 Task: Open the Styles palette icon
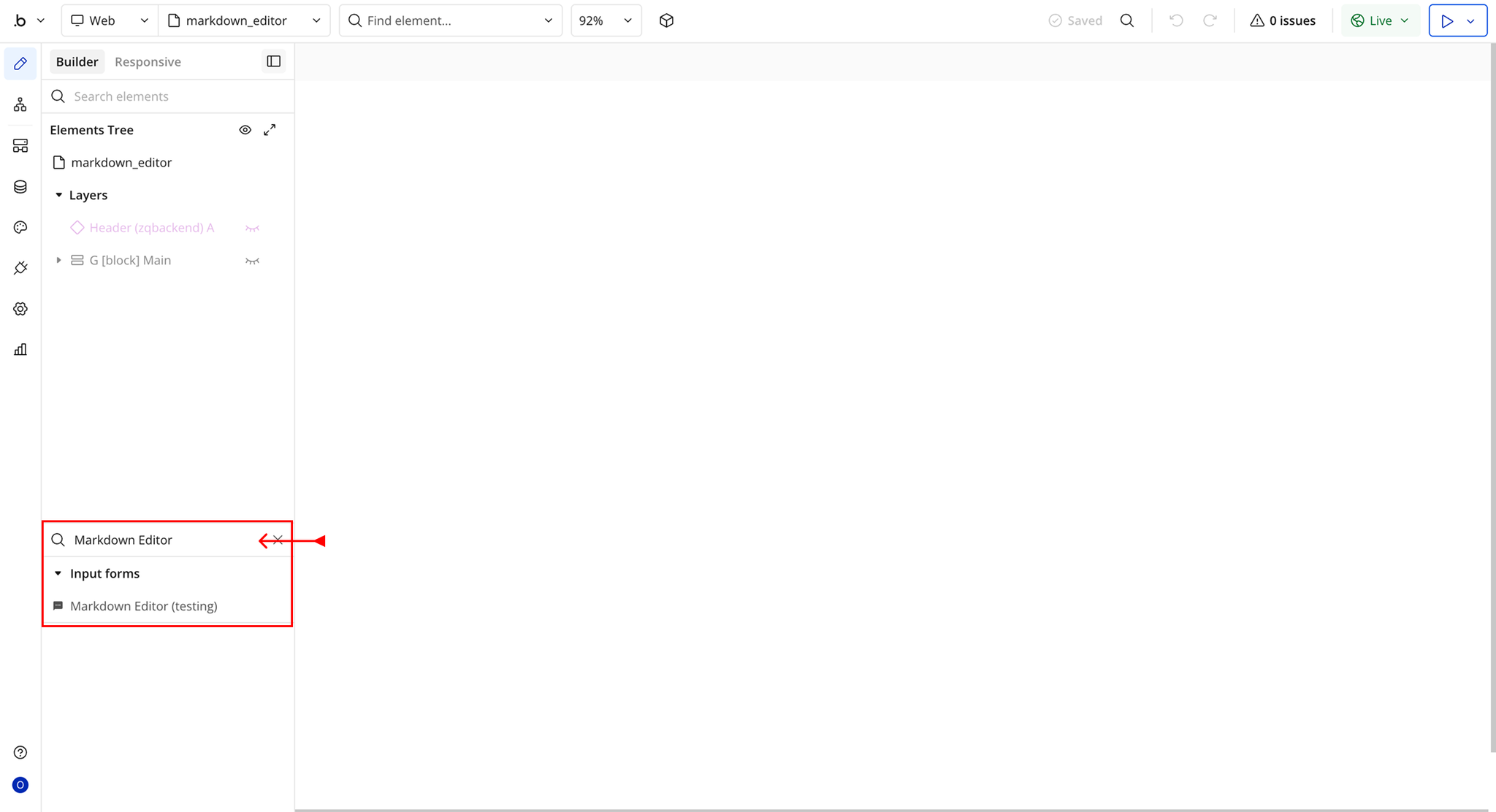click(x=20, y=228)
